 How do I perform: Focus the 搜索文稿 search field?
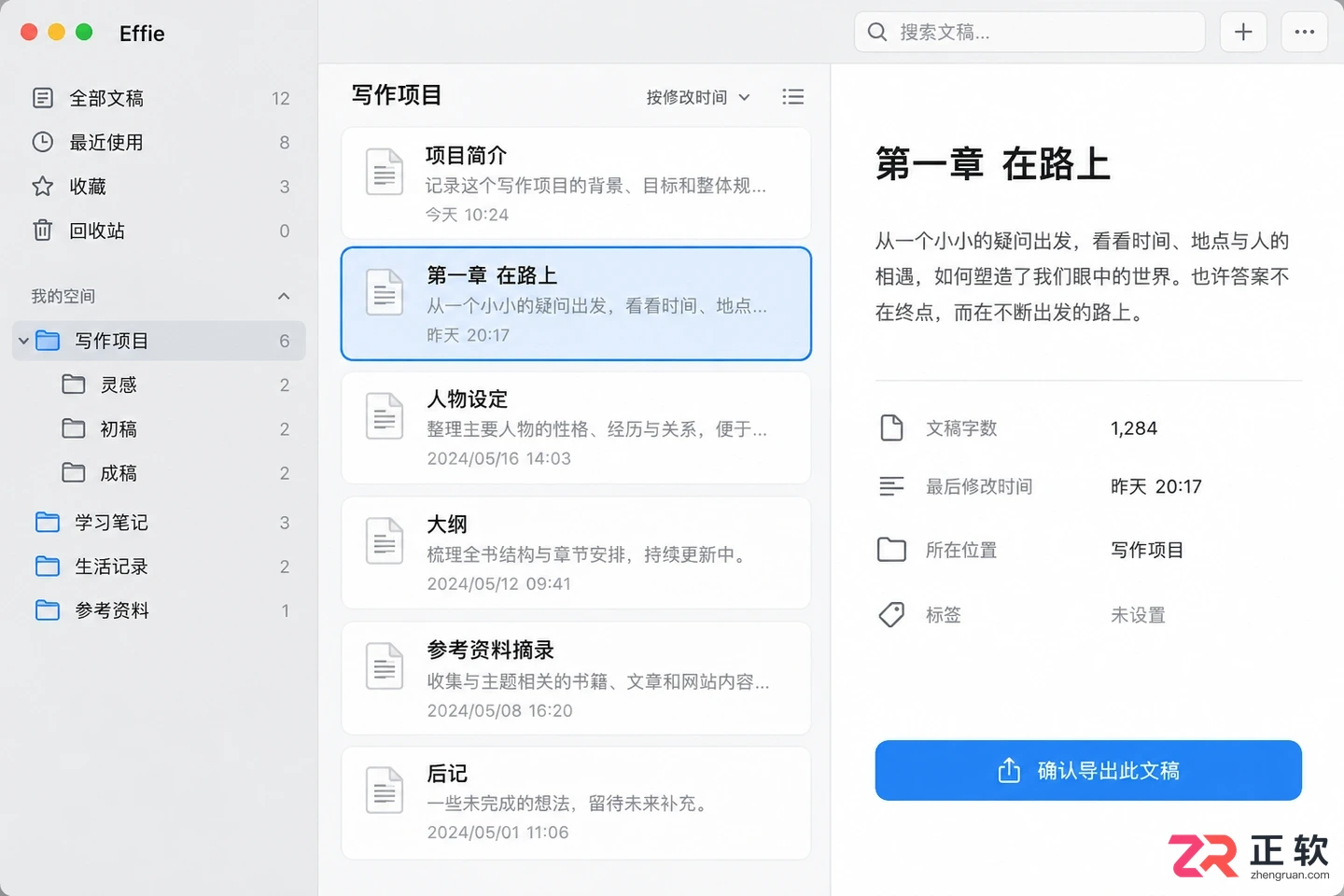(1029, 32)
